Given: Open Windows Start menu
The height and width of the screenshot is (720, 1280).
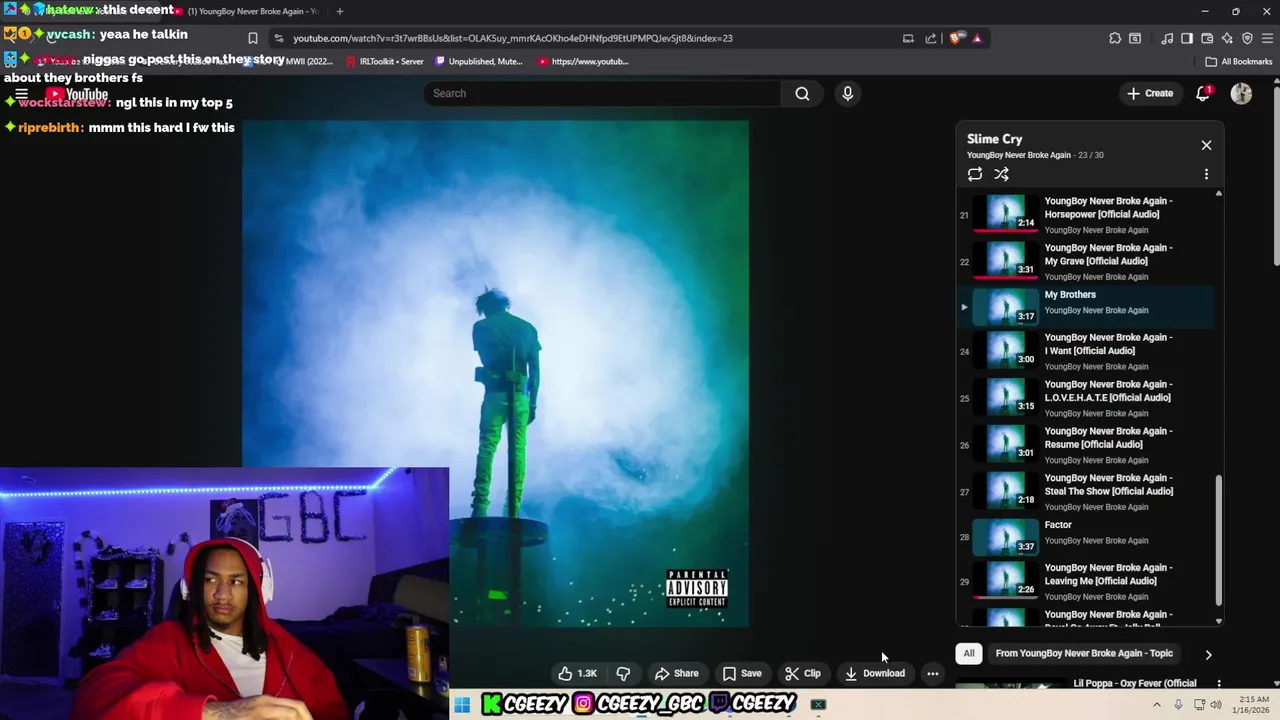Looking at the screenshot, I should pos(462,705).
